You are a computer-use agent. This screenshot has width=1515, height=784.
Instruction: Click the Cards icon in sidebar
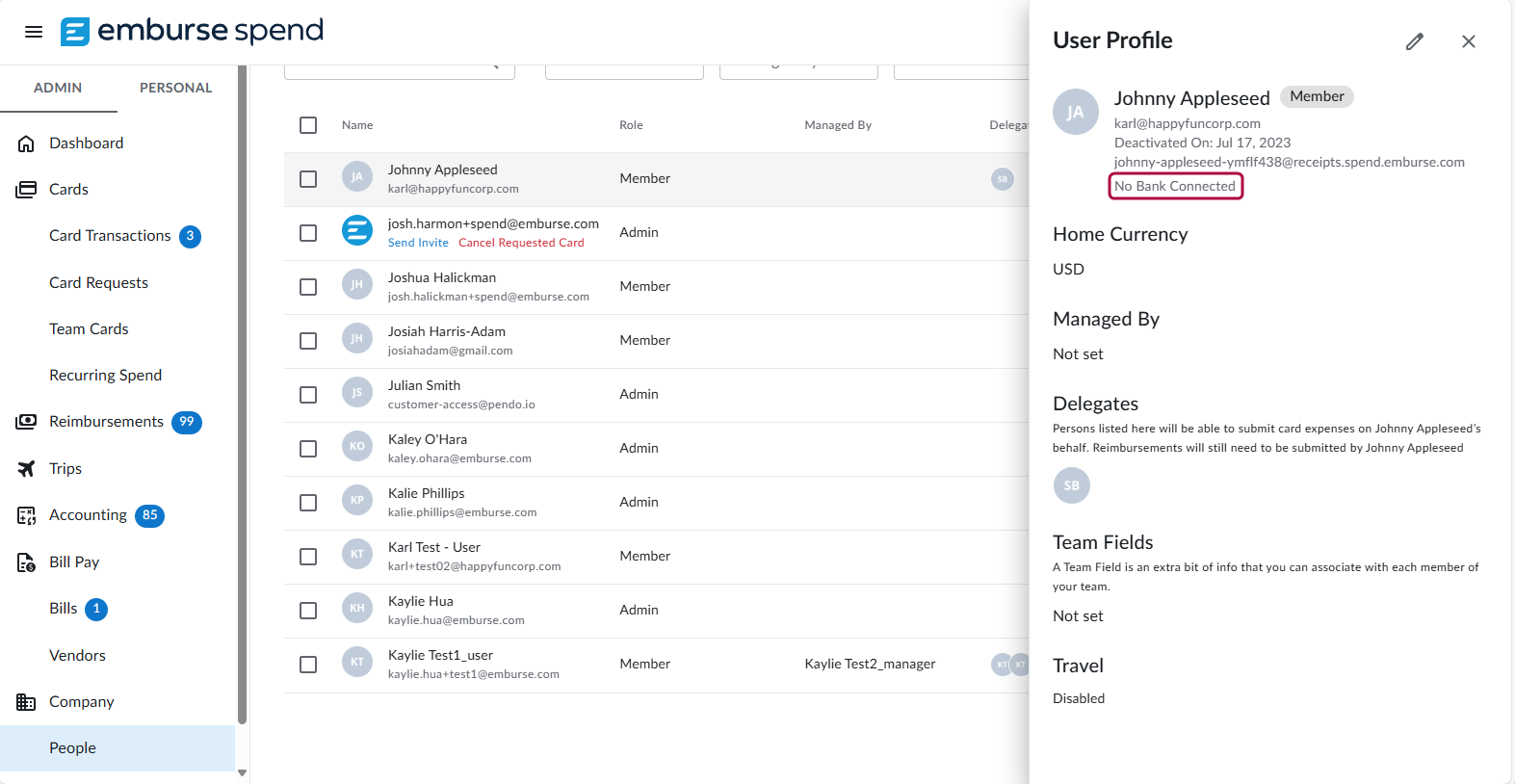(x=27, y=190)
